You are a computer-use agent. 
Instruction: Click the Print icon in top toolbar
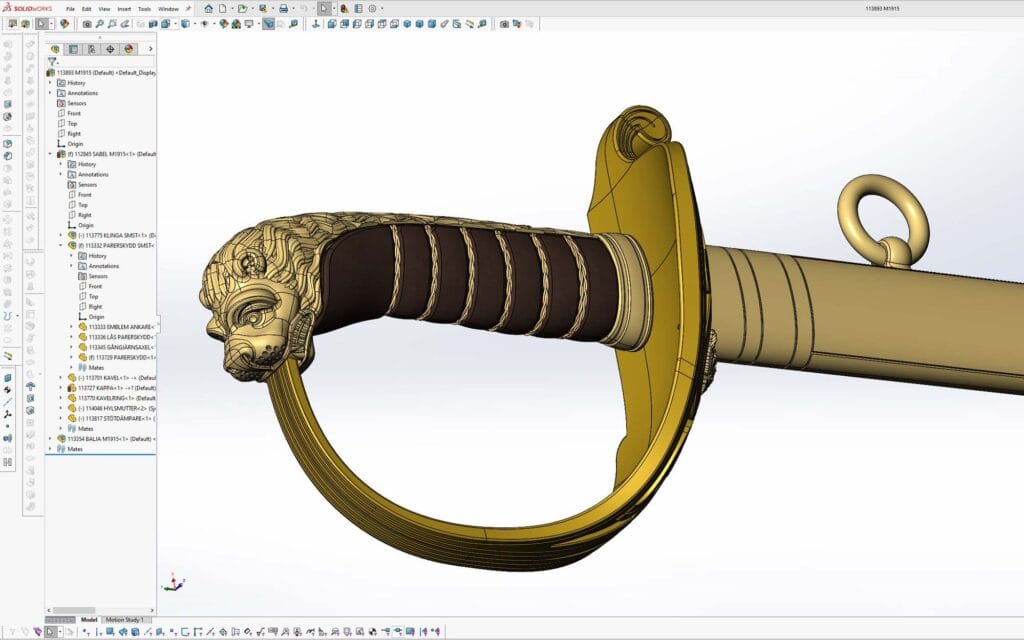tap(283, 8)
